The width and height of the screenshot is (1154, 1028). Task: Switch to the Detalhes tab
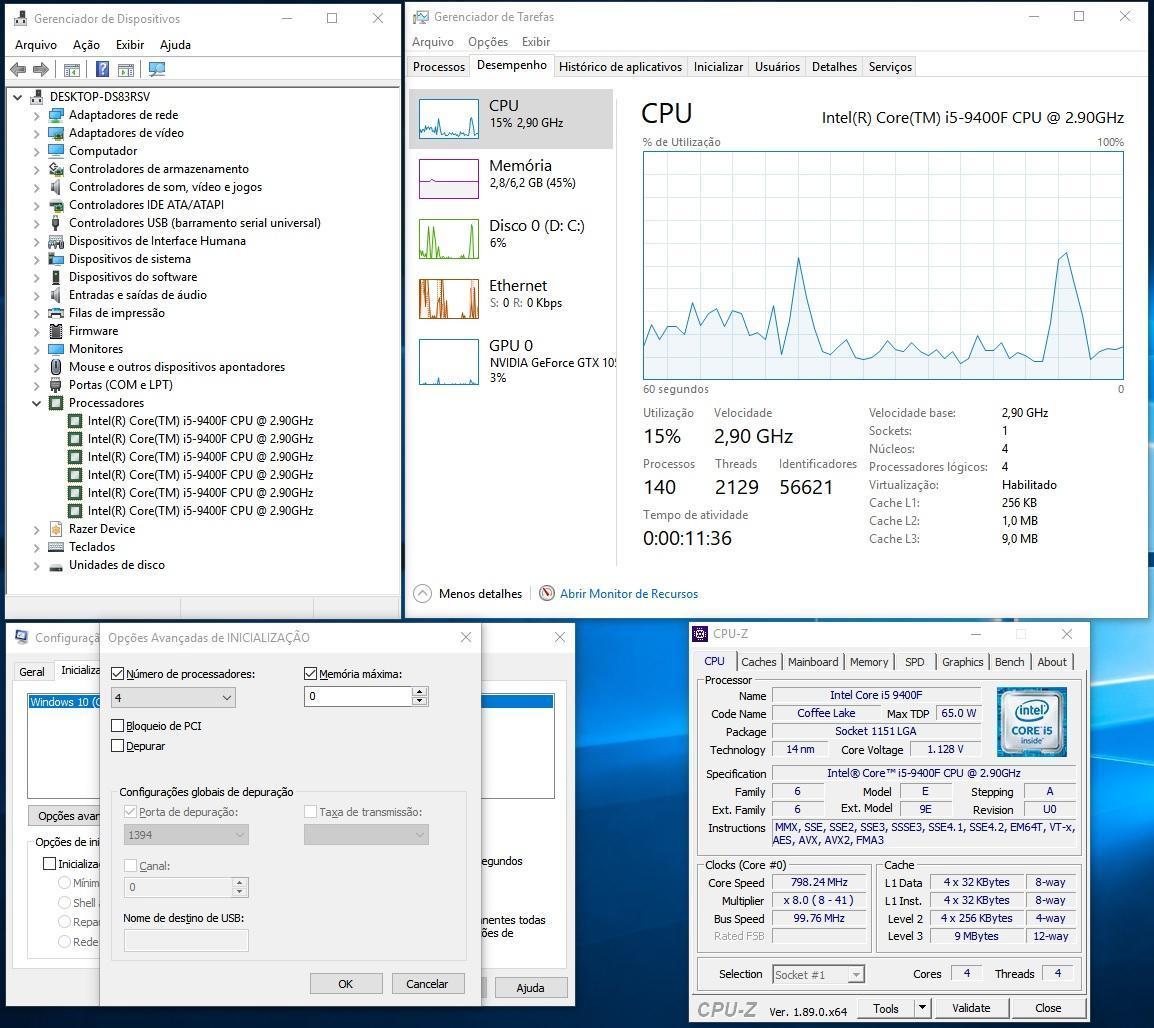[x=834, y=67]
